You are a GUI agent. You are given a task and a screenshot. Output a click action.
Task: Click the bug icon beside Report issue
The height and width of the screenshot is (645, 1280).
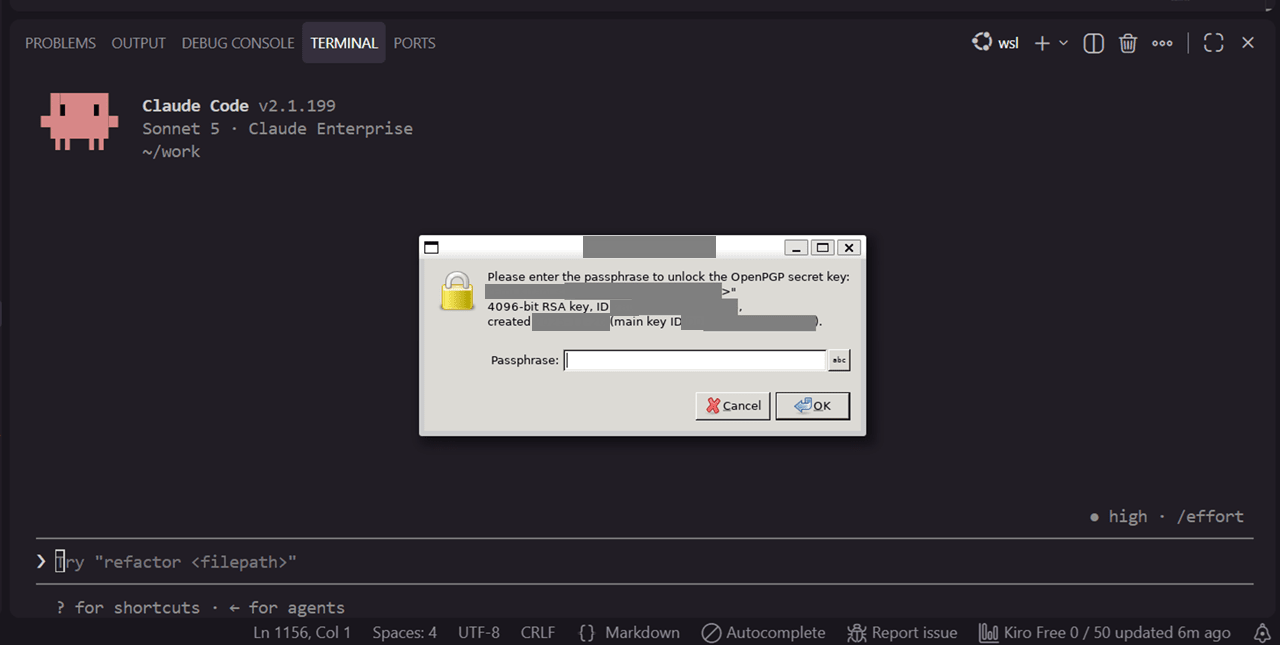click(857, 633)
